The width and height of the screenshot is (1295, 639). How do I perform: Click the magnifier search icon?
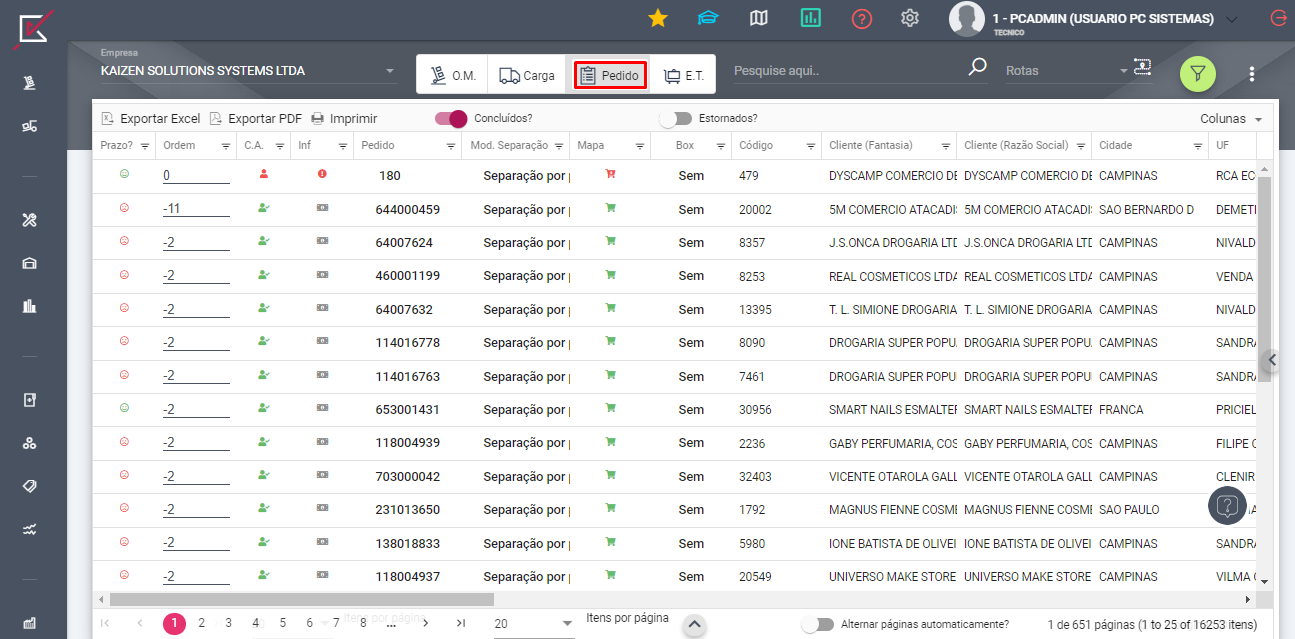tap(977, 68)
